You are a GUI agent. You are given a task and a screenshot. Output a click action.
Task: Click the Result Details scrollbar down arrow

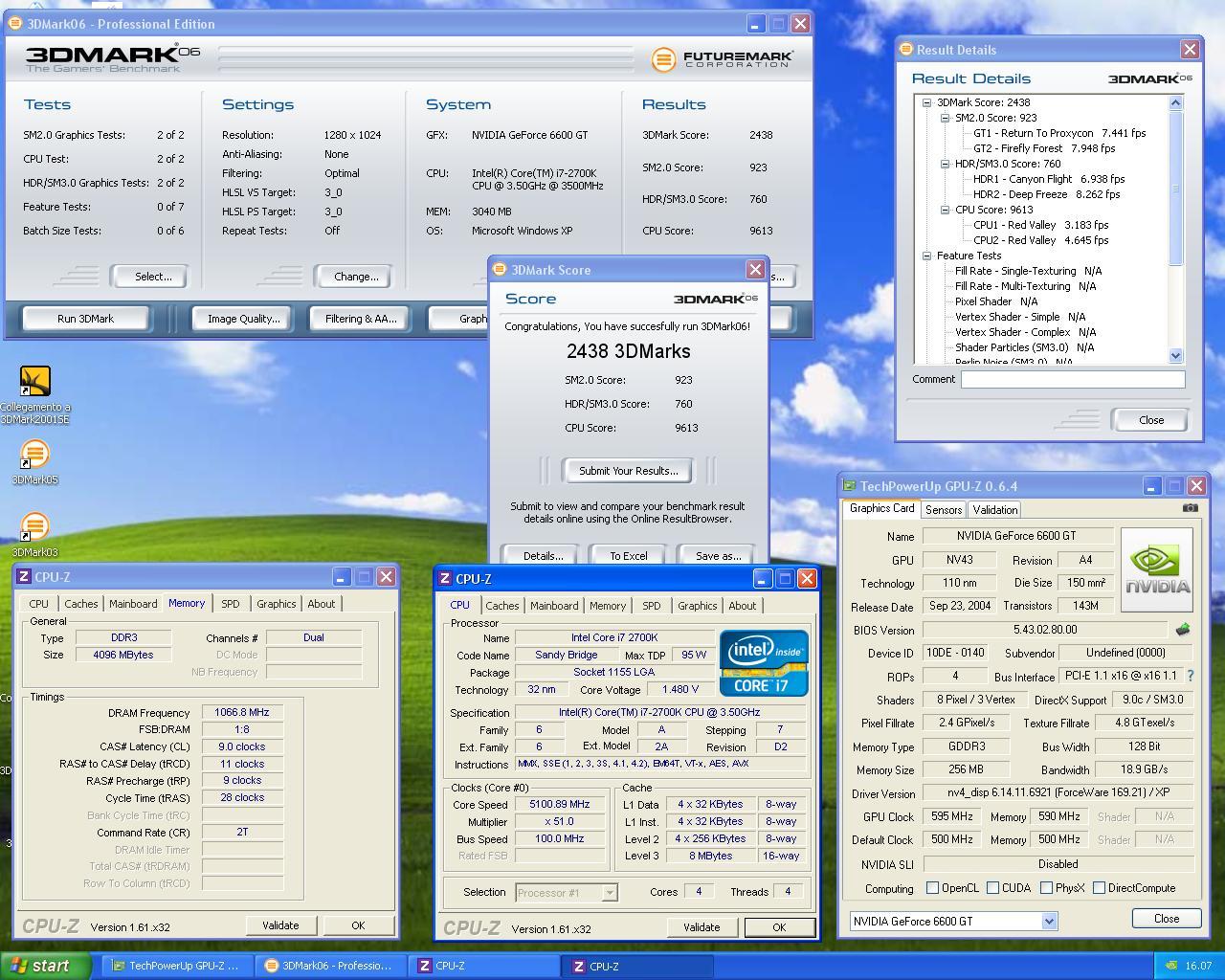(x=1176, y=355)
